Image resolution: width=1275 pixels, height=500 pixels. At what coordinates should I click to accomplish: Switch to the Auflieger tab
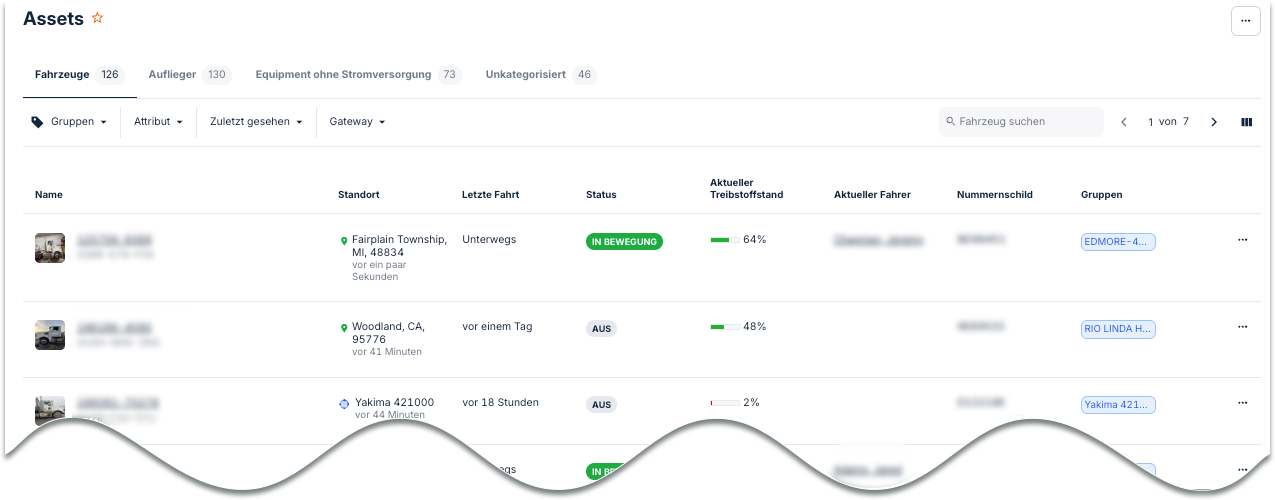pos(189,75)
